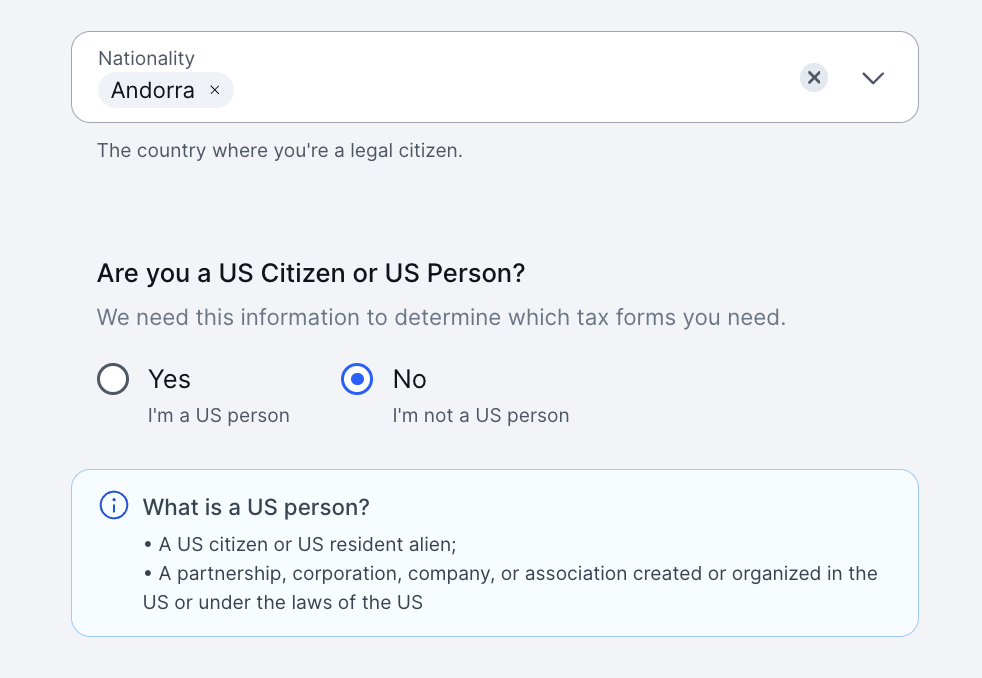The image size is (982, 678).
Task: Click the legal citizen helper text
Action: click(x=279, y=151)
